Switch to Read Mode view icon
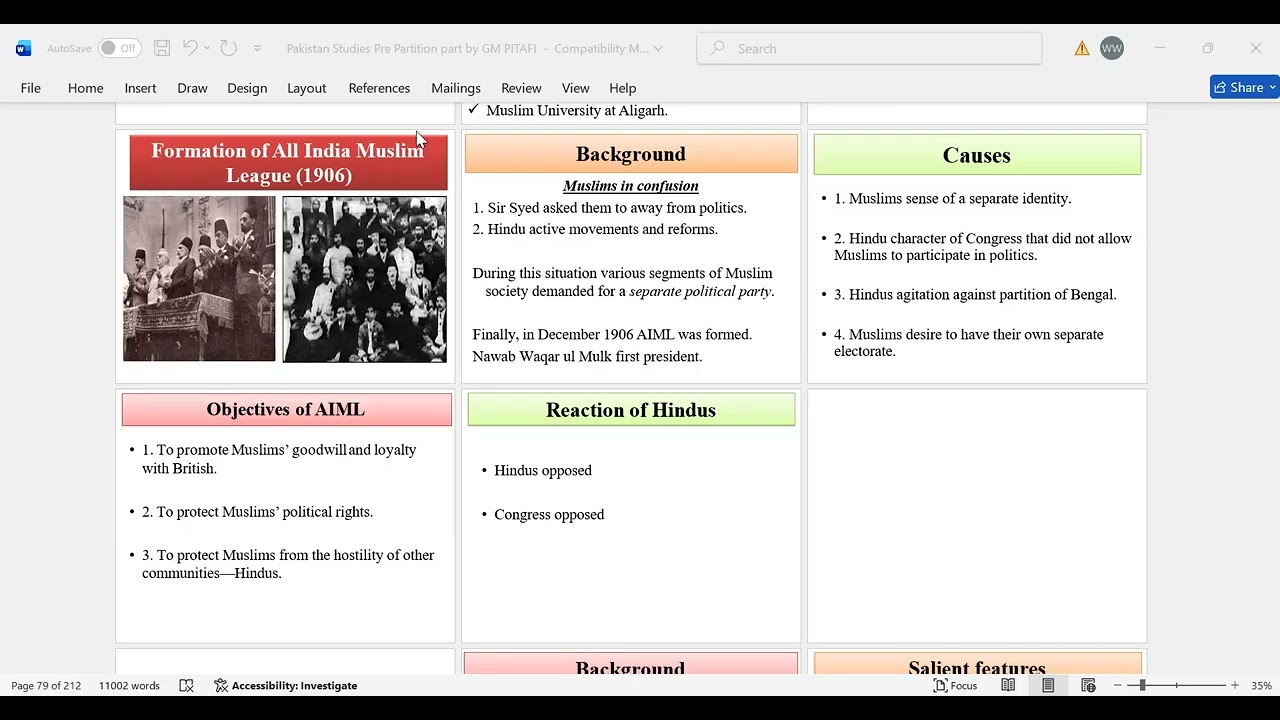1280x720 pixels. point(1008,685)
